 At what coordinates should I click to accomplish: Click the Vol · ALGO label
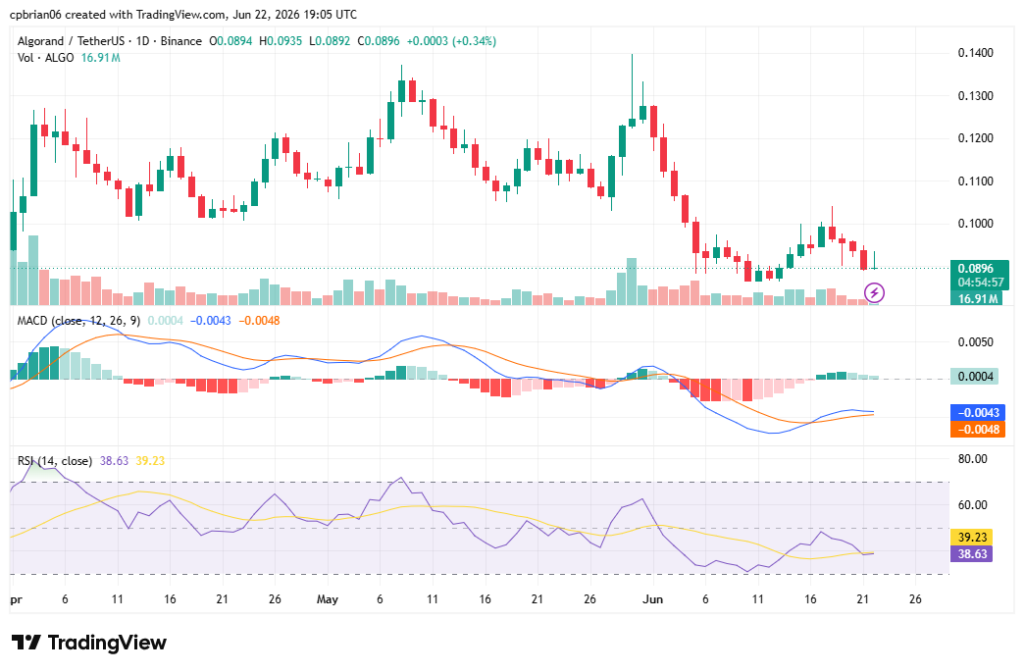[x=46, y=57]
